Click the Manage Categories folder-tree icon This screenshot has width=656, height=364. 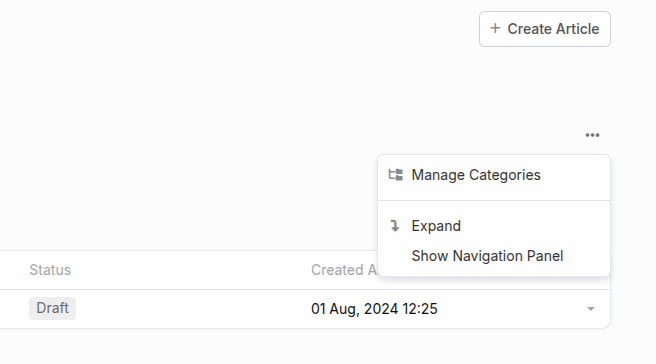[396, 175]
